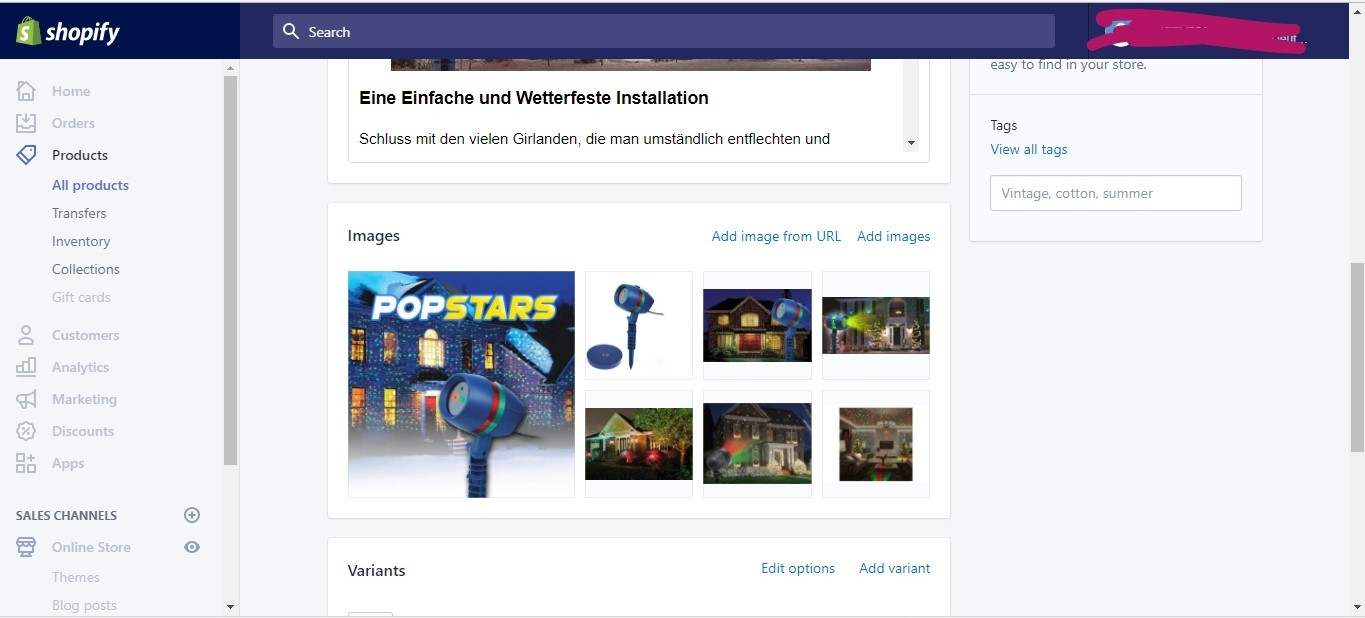Select the red-green dotted house thumbnail

(x=757, y=444)
